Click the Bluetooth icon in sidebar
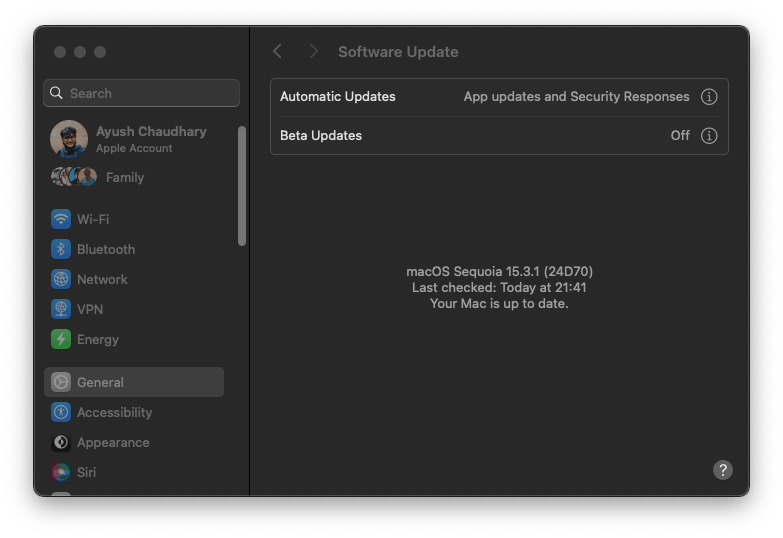The image size is (783, 538). pyautogui.click(x=61, y=249)
